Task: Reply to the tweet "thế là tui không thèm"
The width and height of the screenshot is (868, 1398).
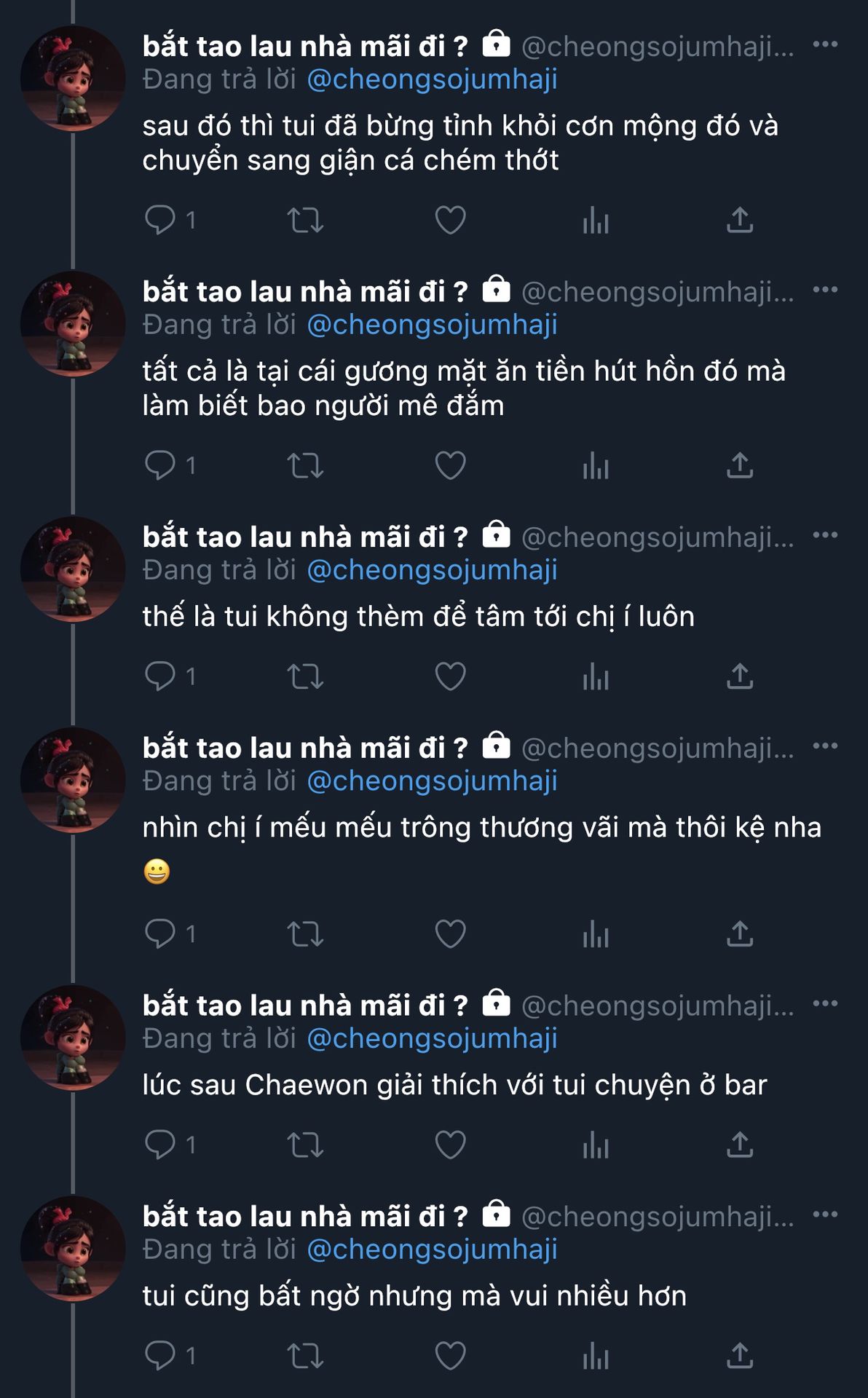Action: coord(160,676)
